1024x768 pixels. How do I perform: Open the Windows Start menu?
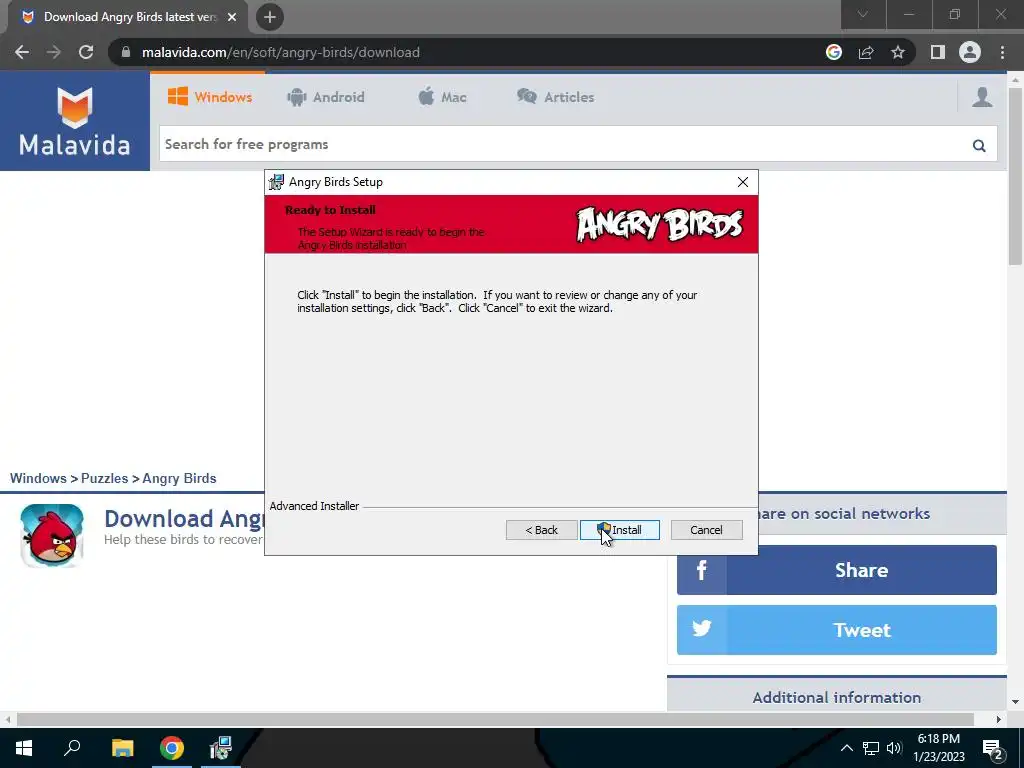point(24,748)
